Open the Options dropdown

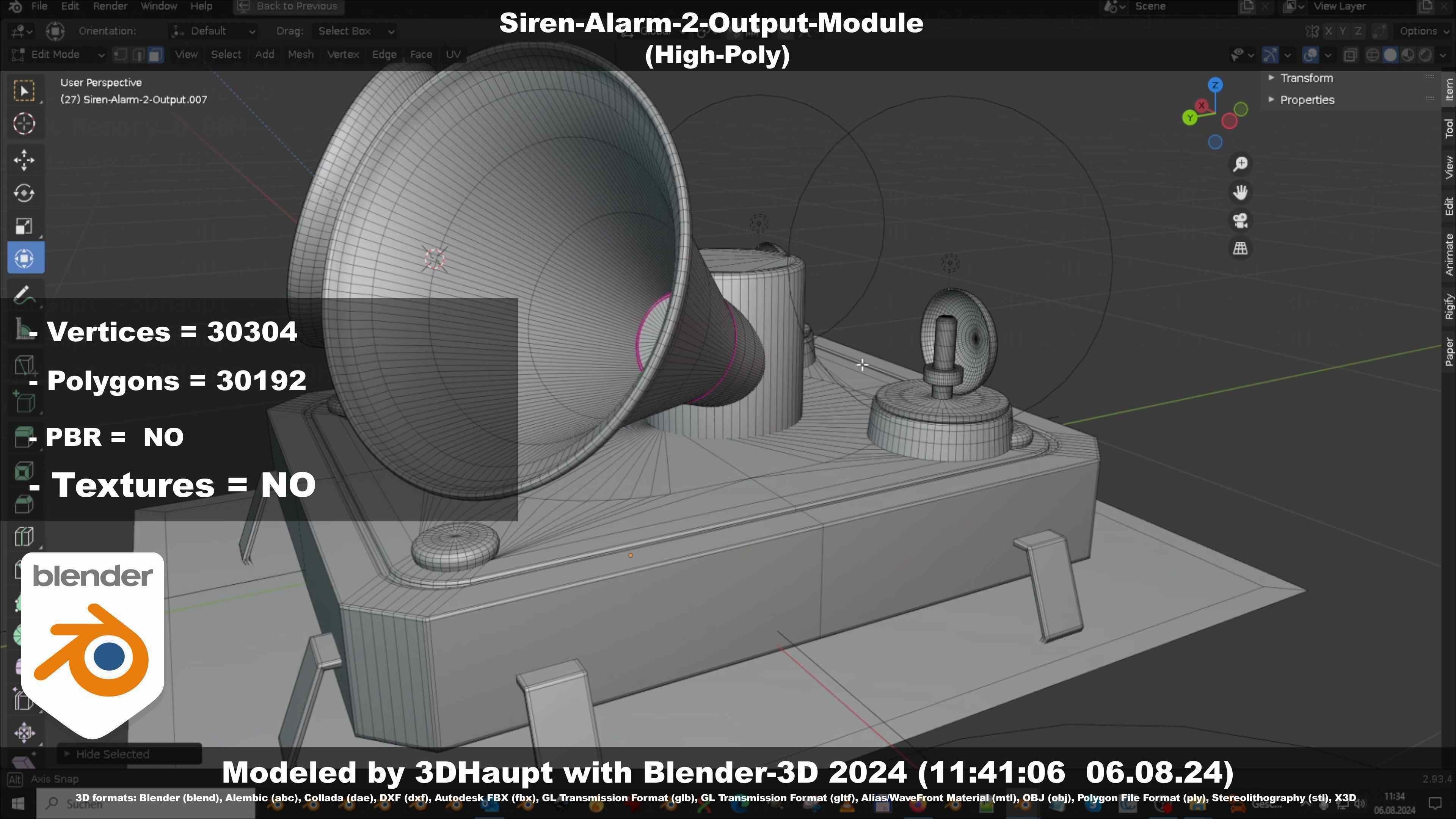point(1423,31)
